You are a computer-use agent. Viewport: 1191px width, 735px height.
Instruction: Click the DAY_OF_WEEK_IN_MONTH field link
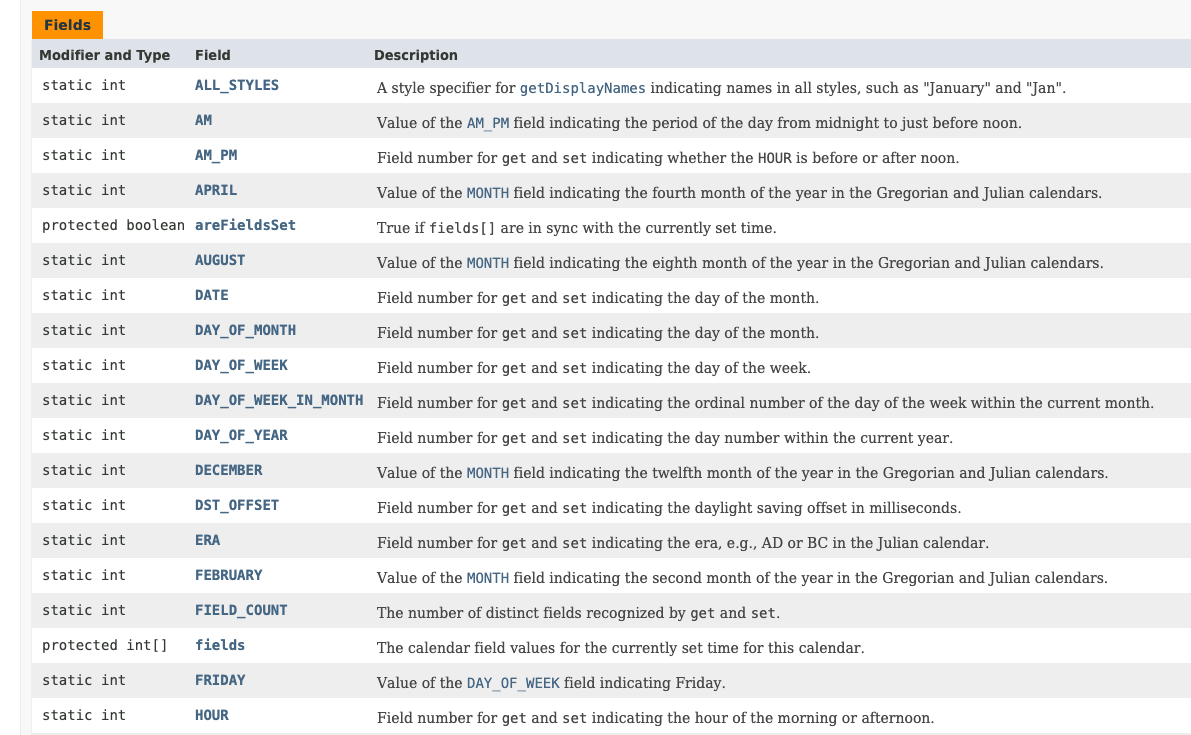click(x=279, y=400)
